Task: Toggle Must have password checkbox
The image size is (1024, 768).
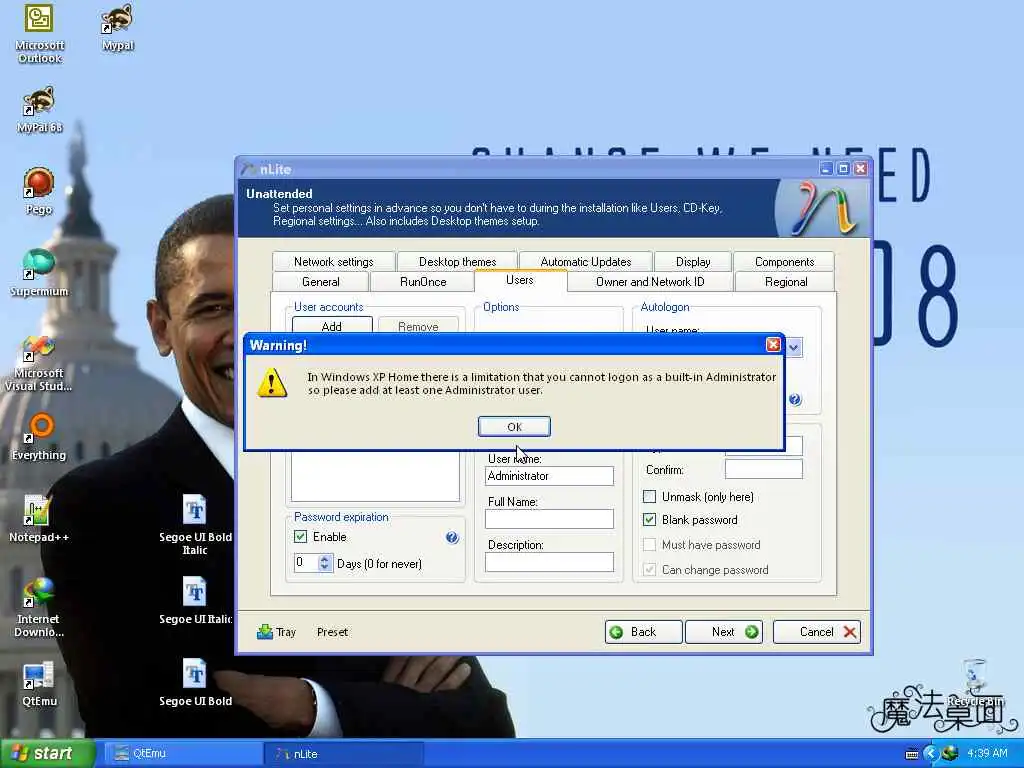Action: pos(650,545)
